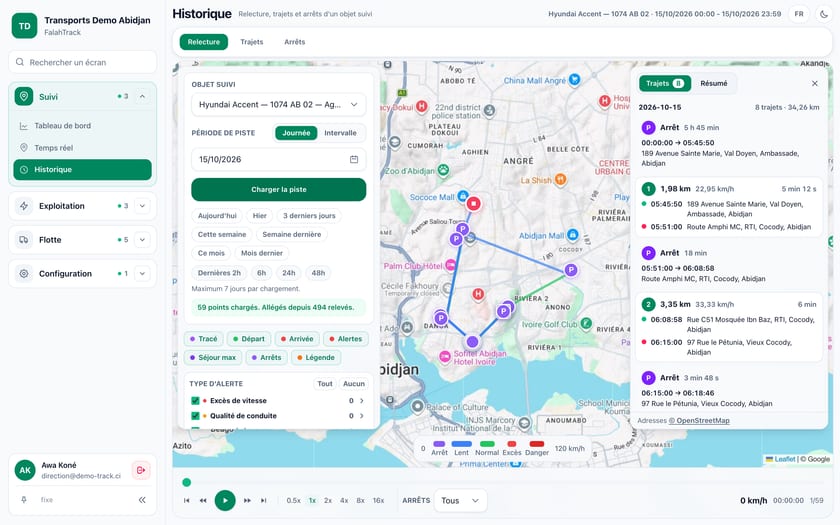Click the TD company logo badge
The image size is (840, 525).
point(25,26)
